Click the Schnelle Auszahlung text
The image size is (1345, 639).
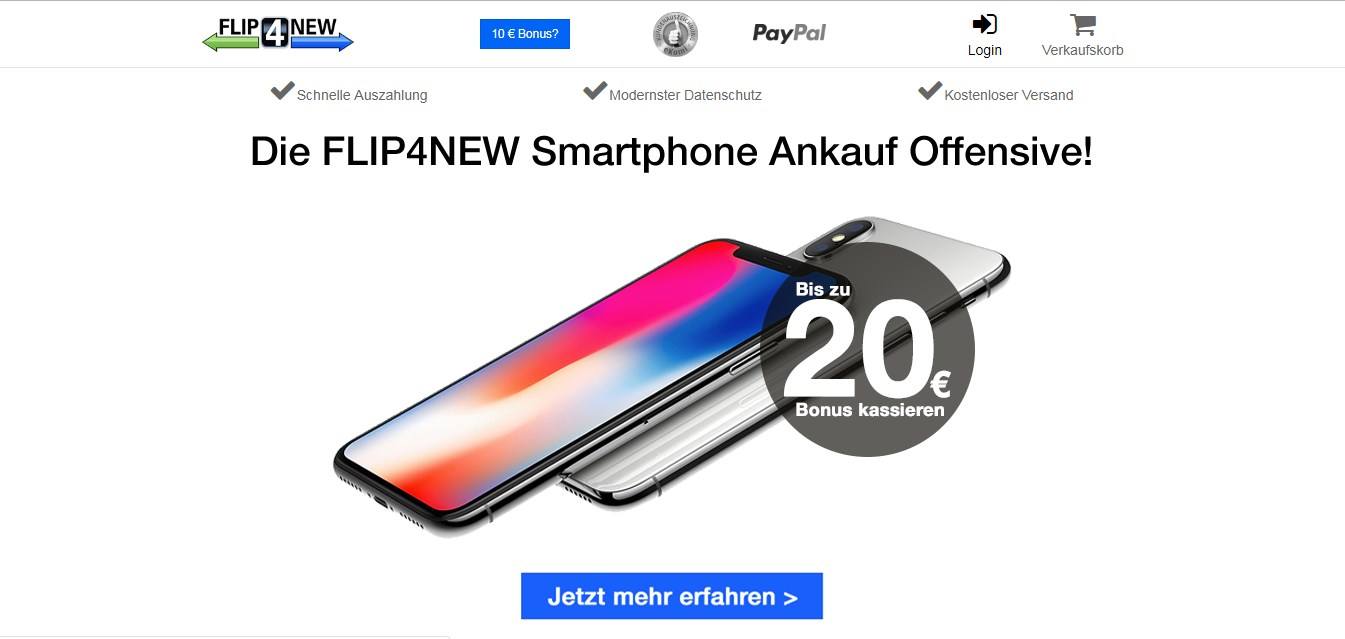tap(362, 95)
